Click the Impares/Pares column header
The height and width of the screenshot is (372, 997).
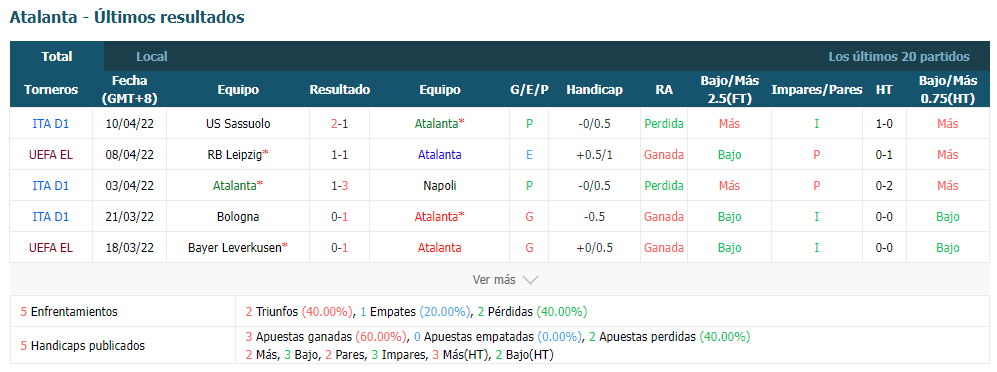point(816,90)
